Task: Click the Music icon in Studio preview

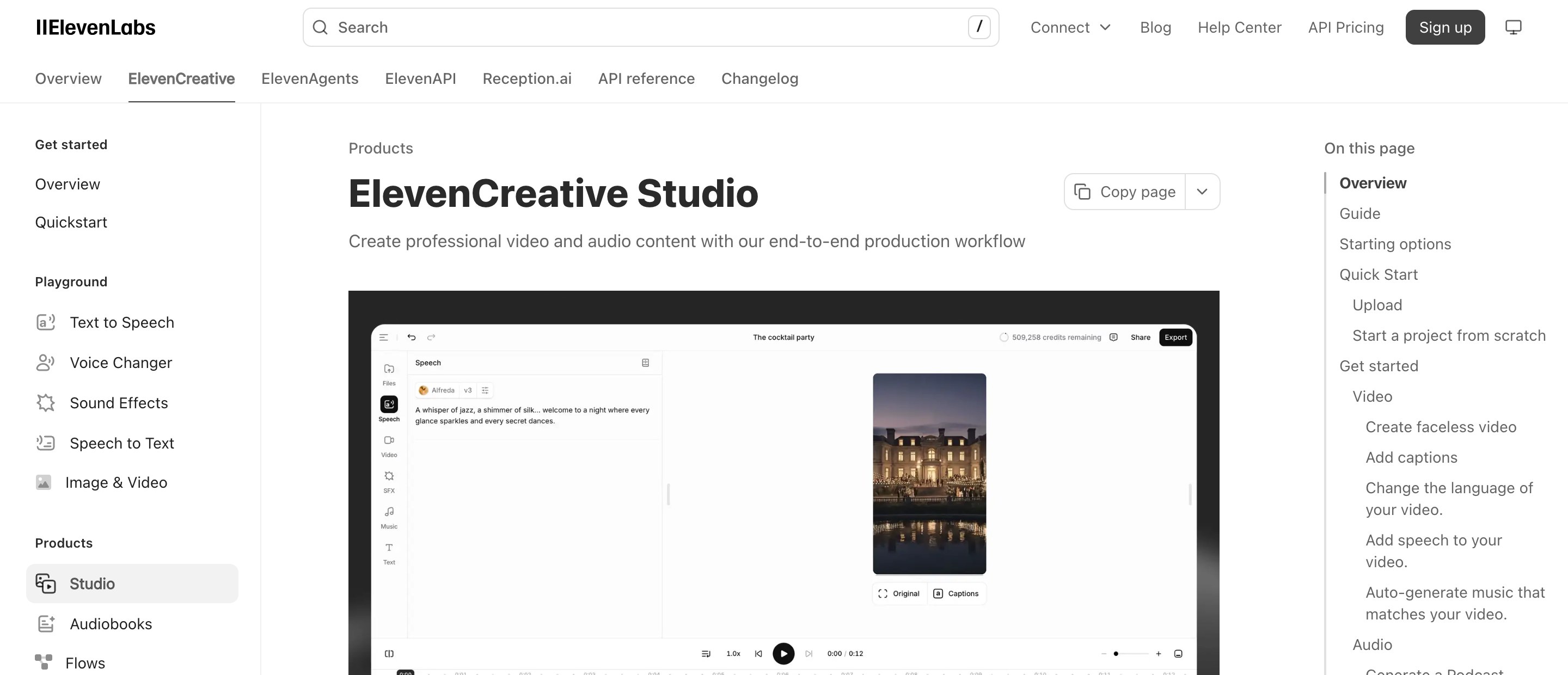Action: [389, 512]
